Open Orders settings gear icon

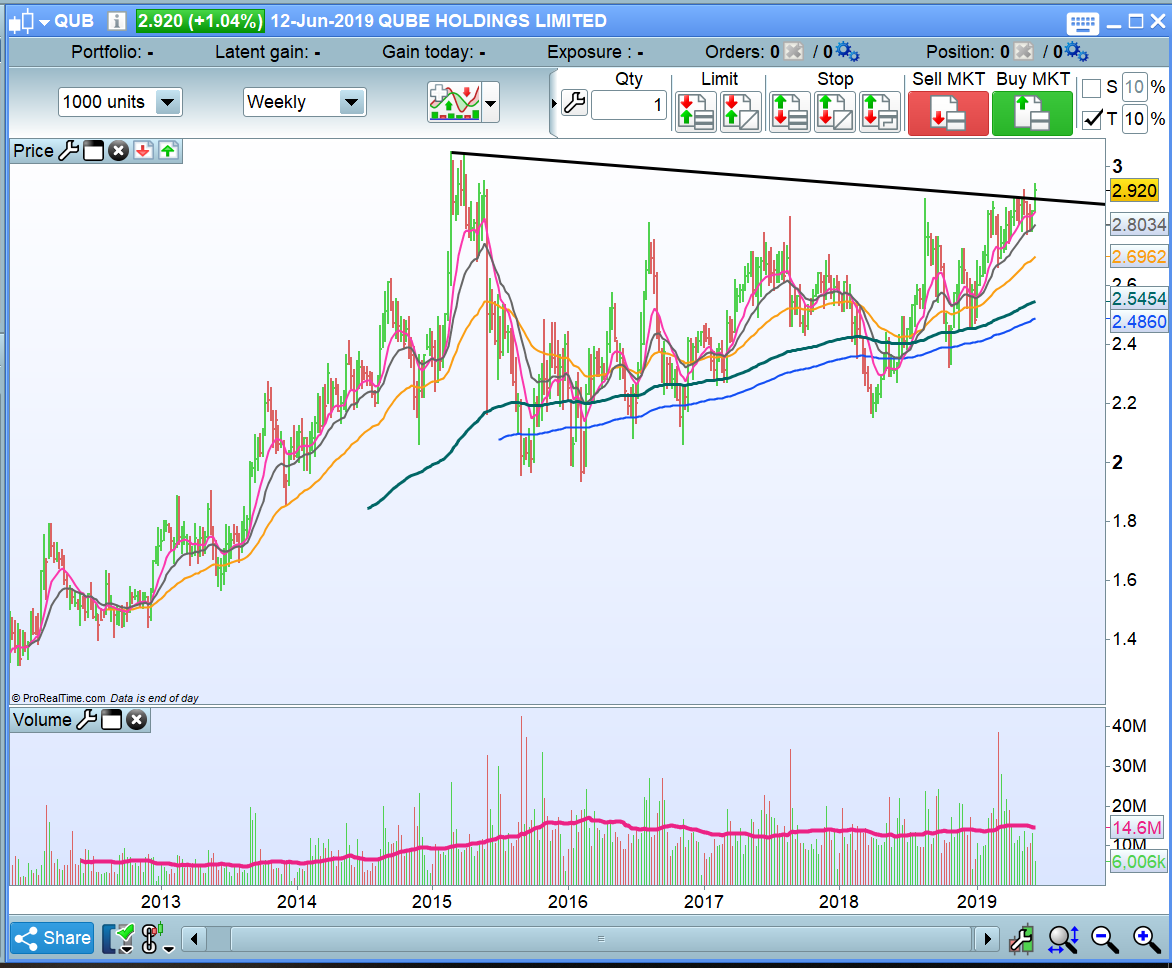coord(848,52)
